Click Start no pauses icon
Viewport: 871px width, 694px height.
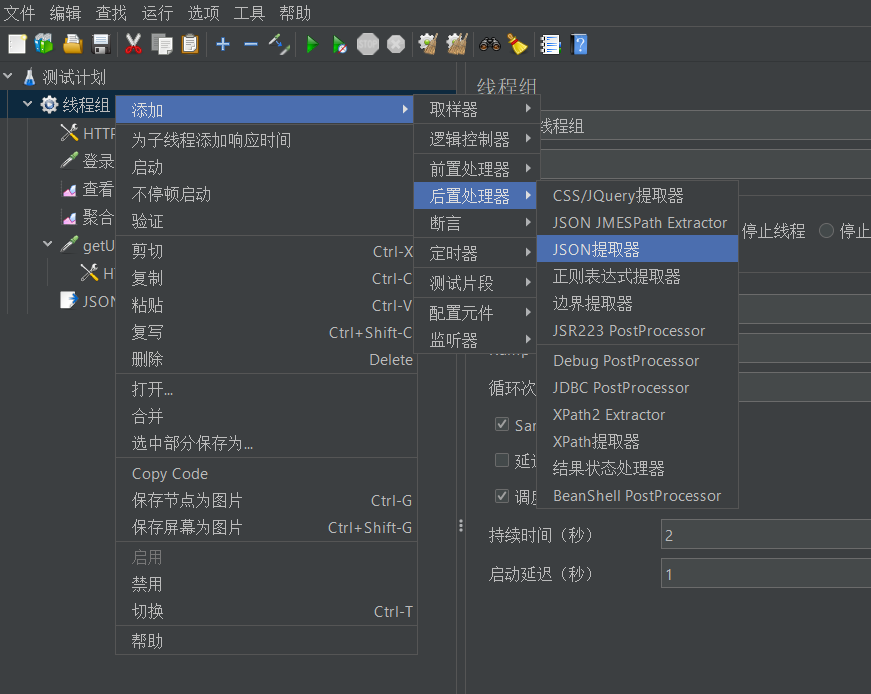coord(339,44)
